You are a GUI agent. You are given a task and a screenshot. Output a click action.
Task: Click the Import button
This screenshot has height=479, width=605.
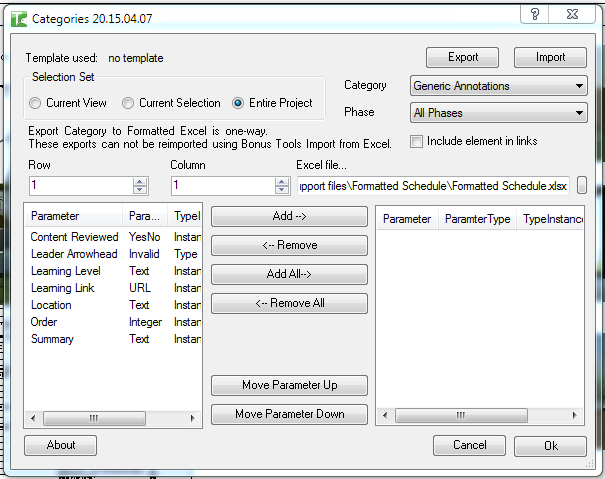[x=550, y=58]
